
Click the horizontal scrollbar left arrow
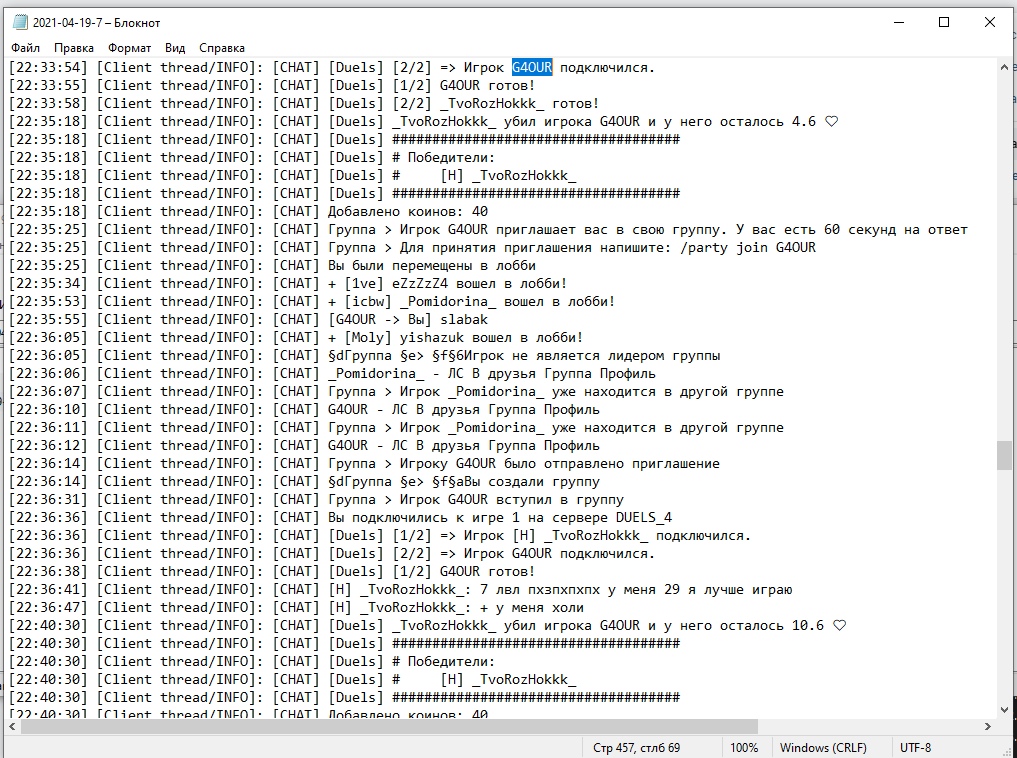point(13,726)
